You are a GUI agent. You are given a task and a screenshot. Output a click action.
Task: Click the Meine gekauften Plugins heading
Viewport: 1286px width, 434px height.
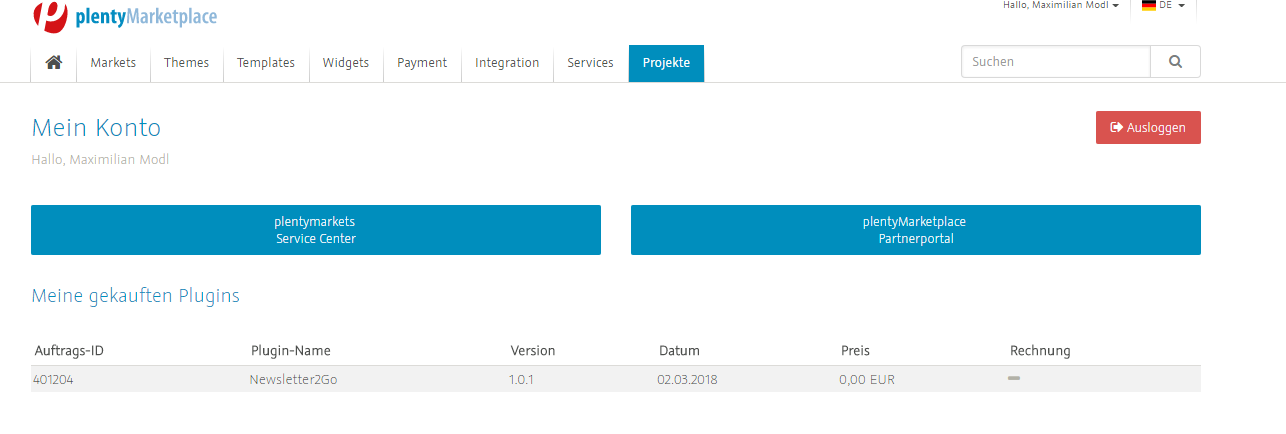point(135,296)
